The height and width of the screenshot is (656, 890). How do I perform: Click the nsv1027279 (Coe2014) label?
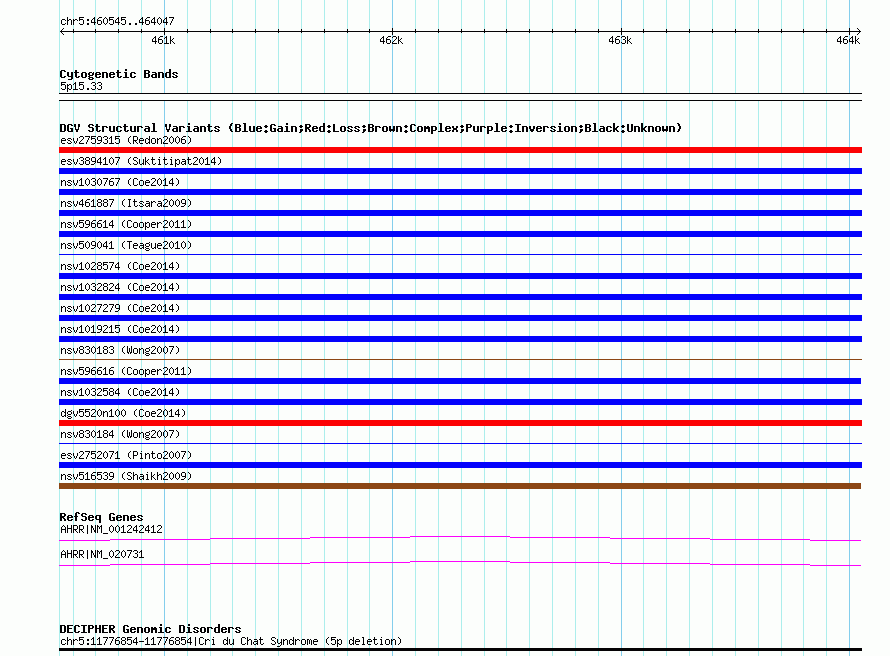click(x=120, y=308)
